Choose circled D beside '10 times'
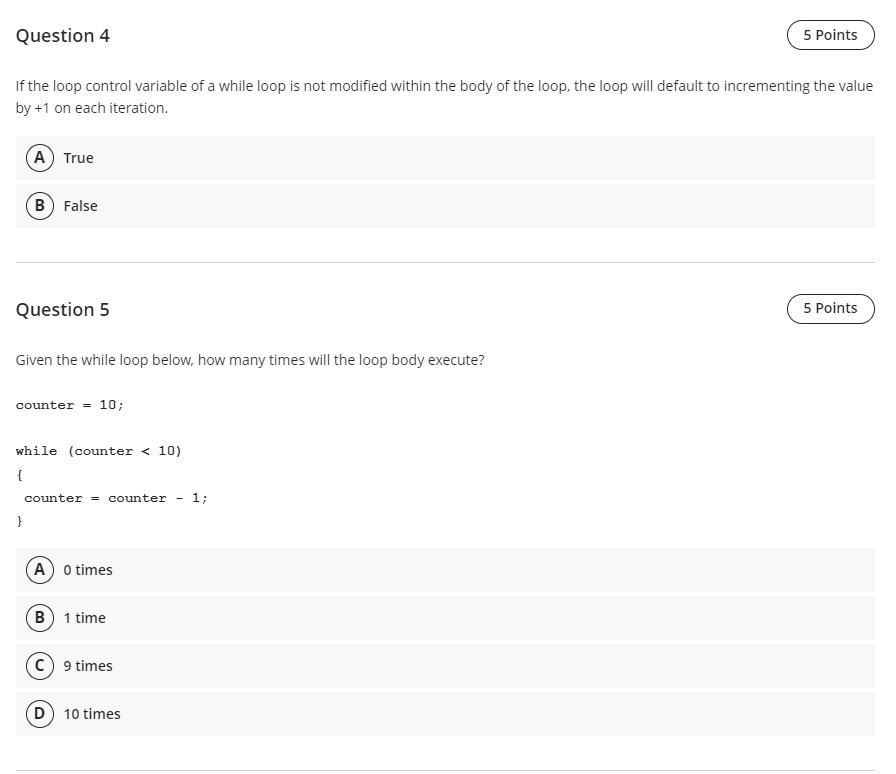Image resolution: width=896 pixels, height=774 pixels. click(x=39, y=713)
